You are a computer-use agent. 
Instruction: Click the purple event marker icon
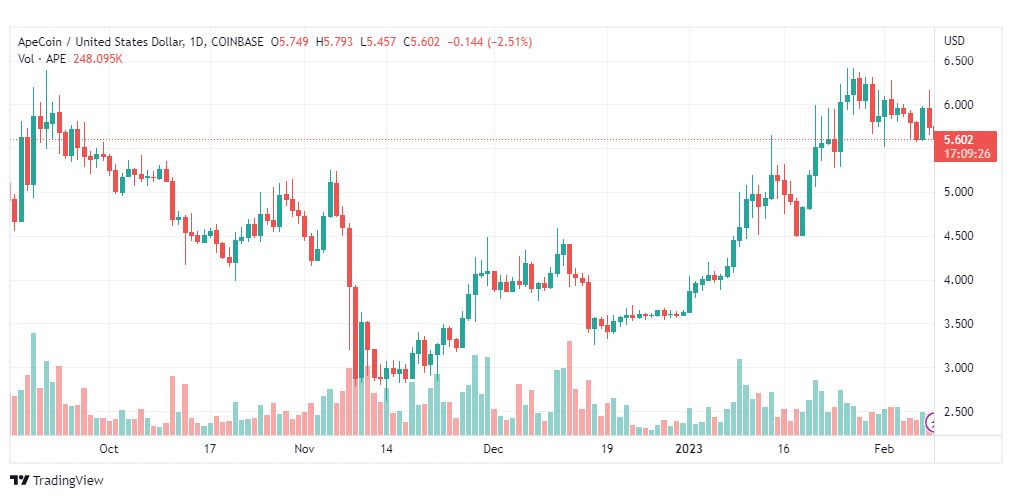coord(930,424)
